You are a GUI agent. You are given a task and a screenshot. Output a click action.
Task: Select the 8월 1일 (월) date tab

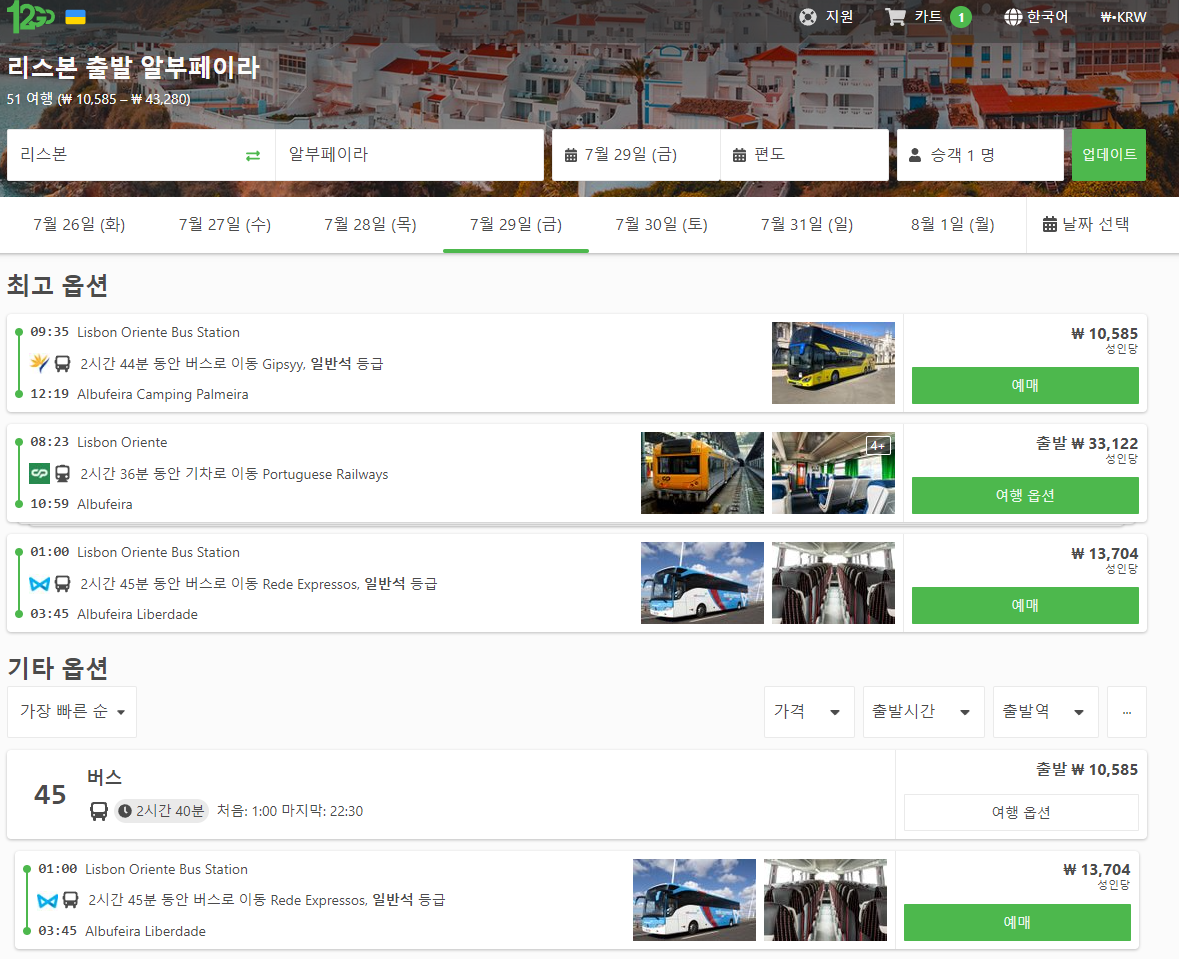tap(953, 224)
